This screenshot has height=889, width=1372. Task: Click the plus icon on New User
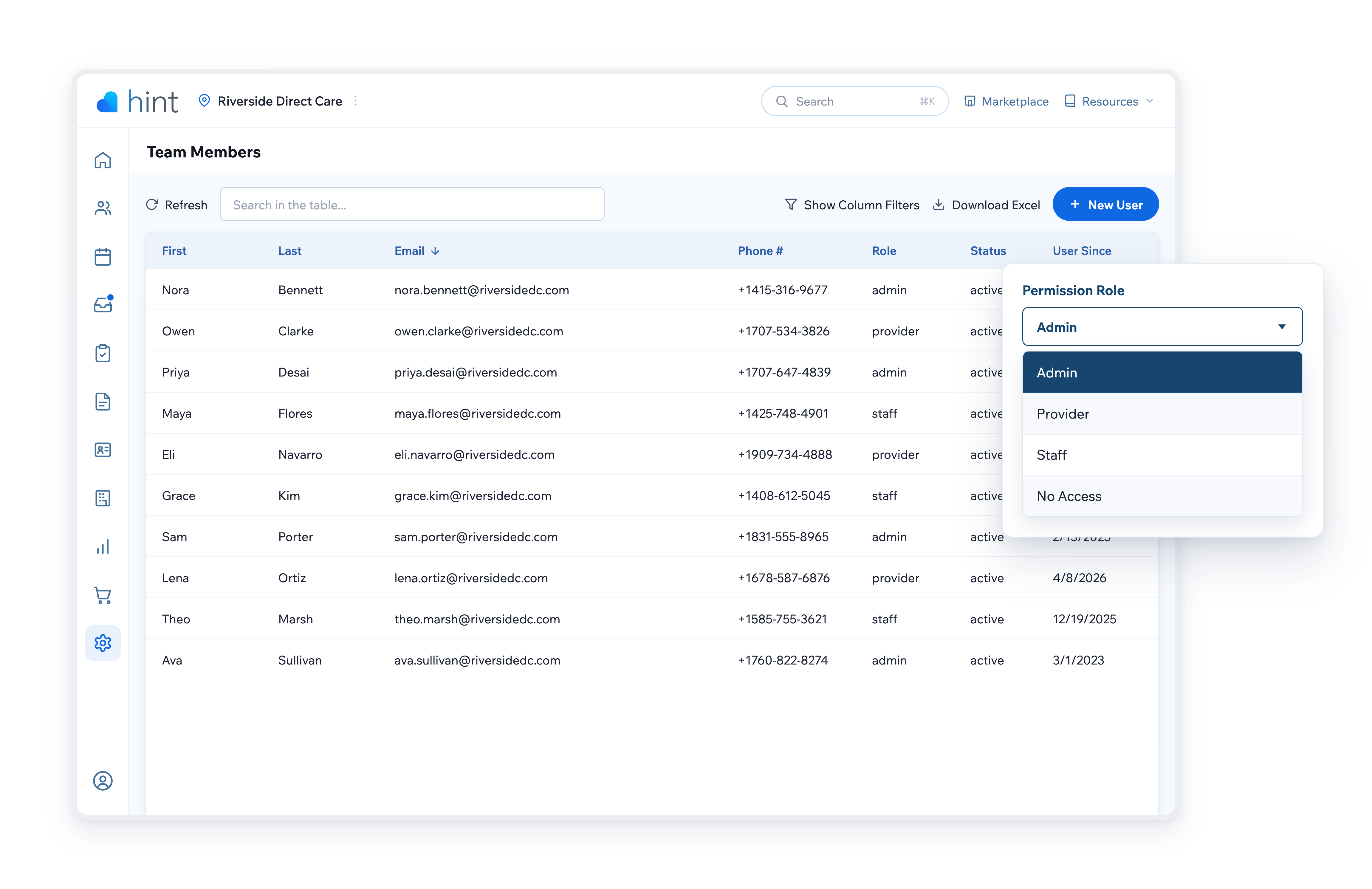(1075, 204)
